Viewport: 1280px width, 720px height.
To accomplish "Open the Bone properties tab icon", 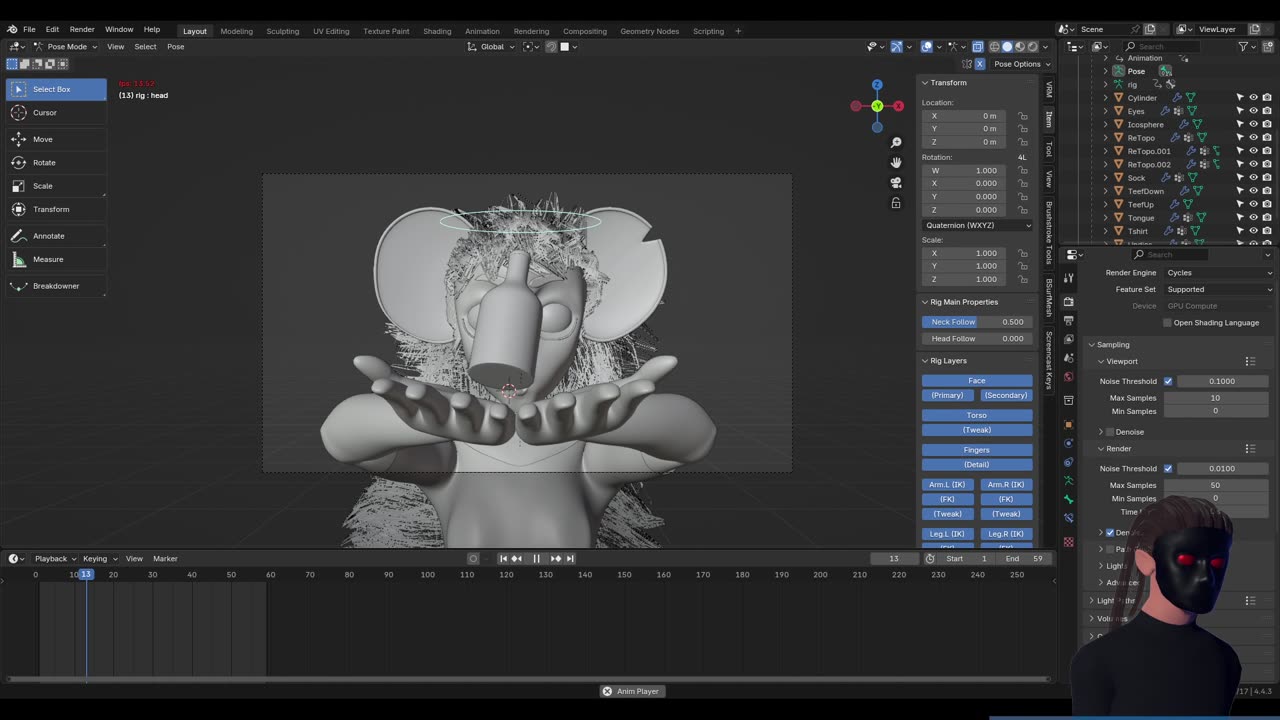I will [x=1069, y=499].
